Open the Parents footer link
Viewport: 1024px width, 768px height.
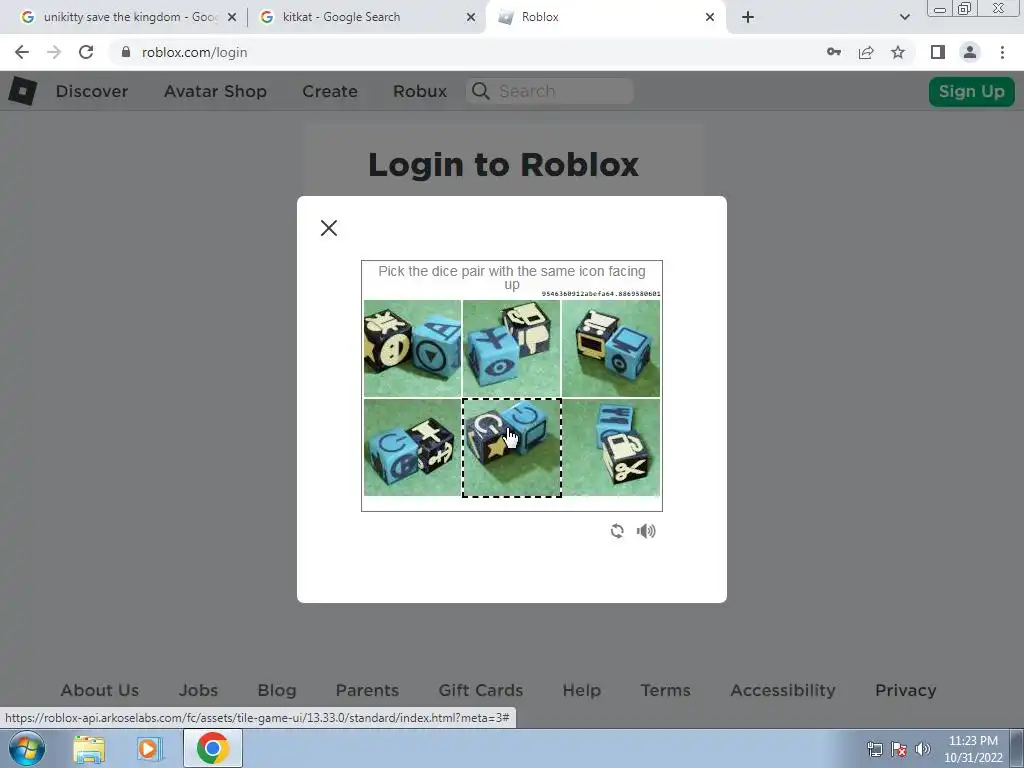367,690
